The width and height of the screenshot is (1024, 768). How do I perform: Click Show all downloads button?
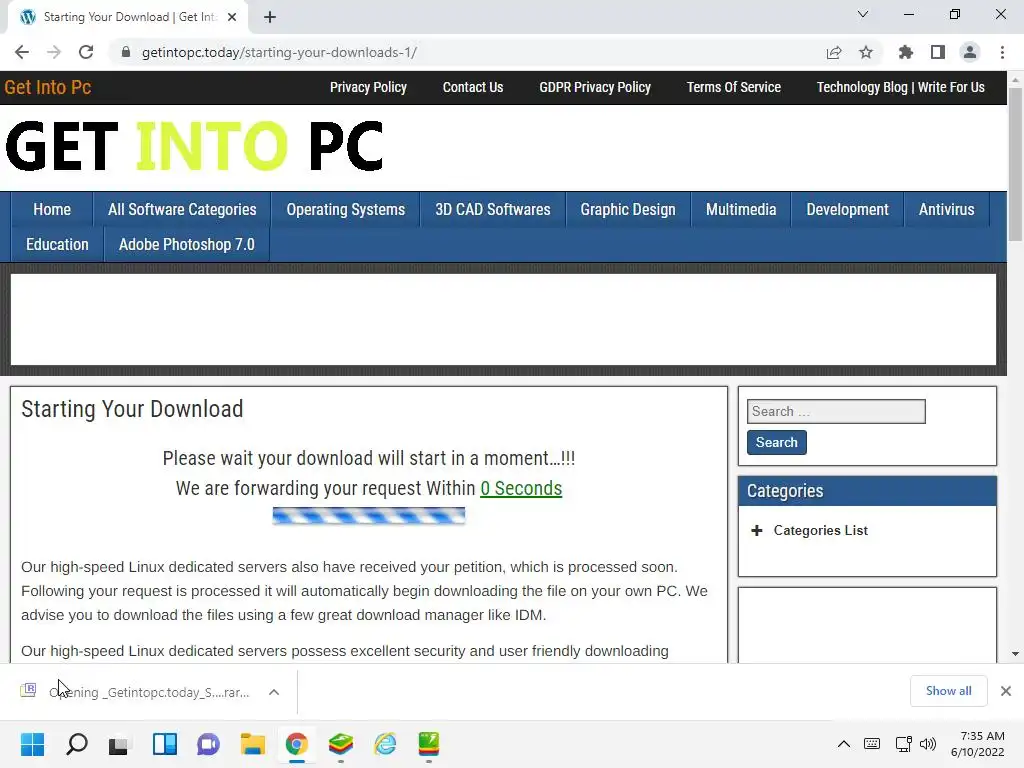(x=948, y=691)
